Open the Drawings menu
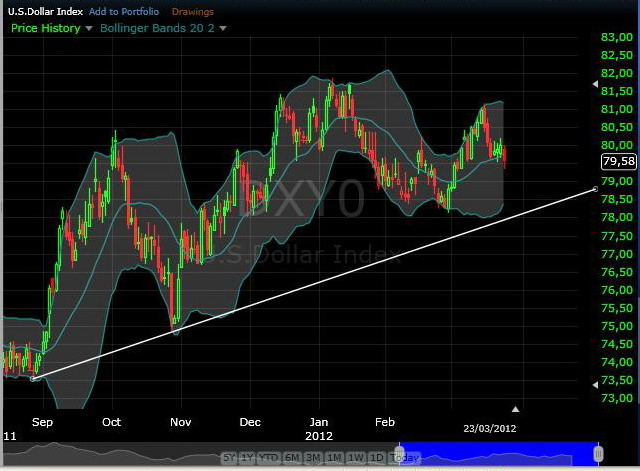The image size is (640, 471). [x=193, y=11]
